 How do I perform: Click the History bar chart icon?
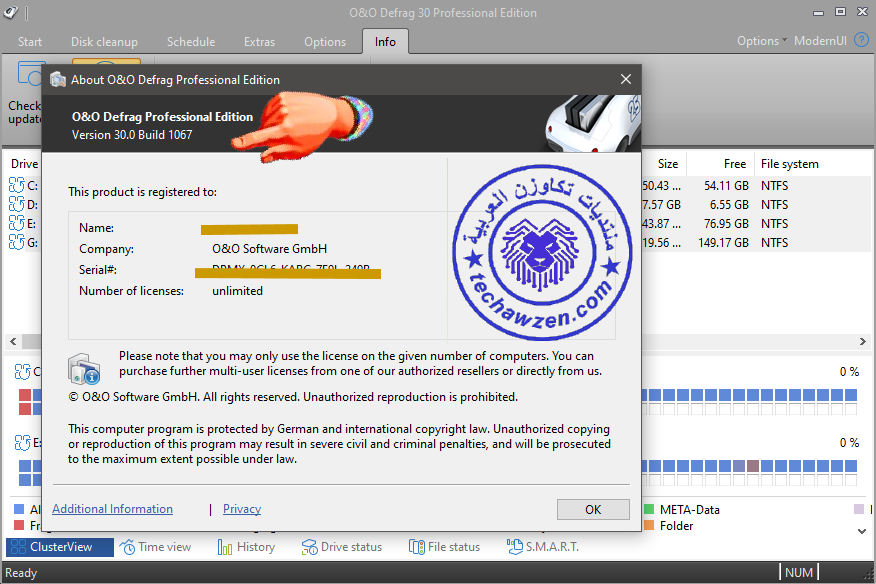click(x=225, y=547)
